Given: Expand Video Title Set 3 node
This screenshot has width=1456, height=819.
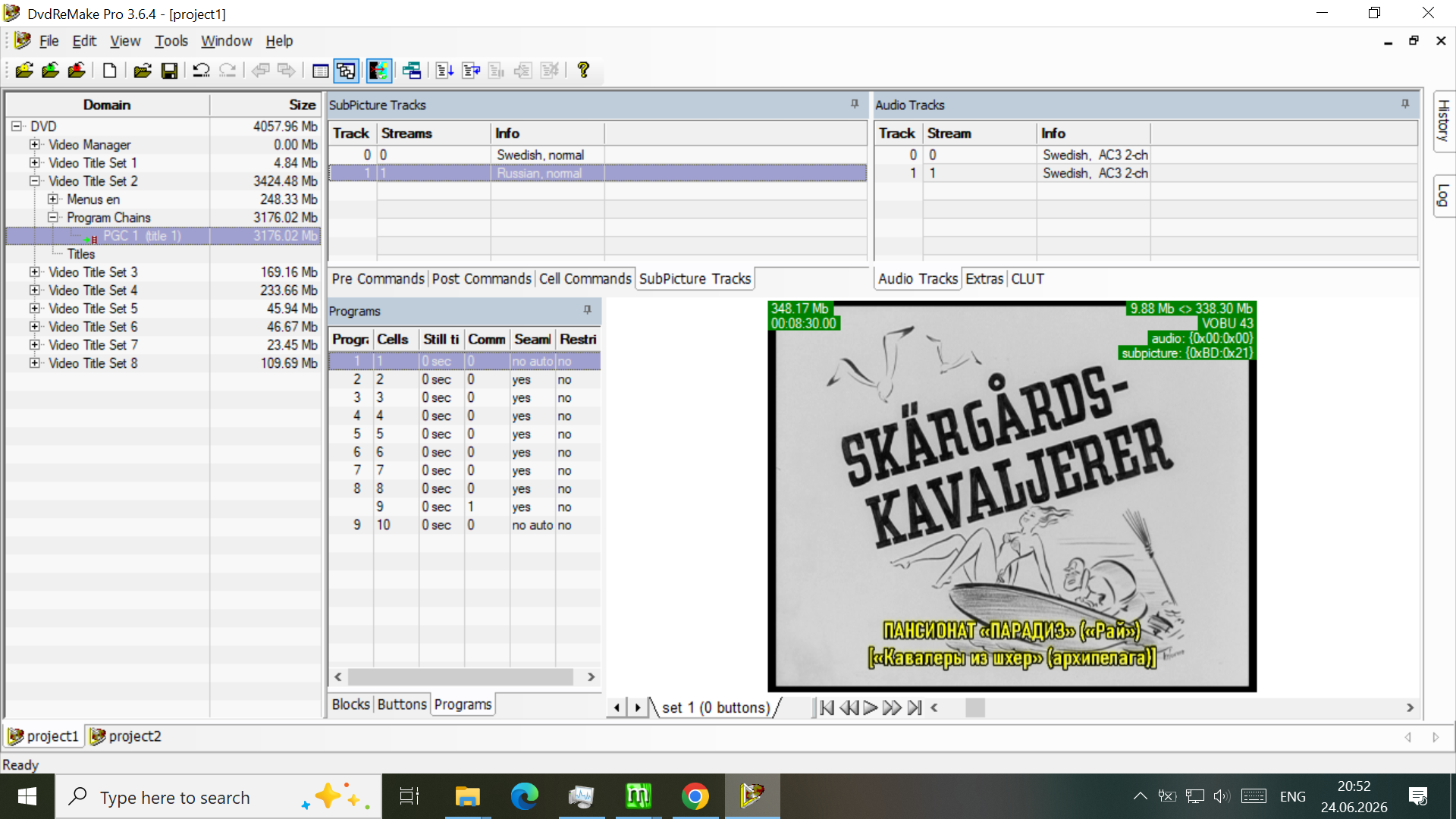Looking at the screenshot, I should (x=35, y=271).
